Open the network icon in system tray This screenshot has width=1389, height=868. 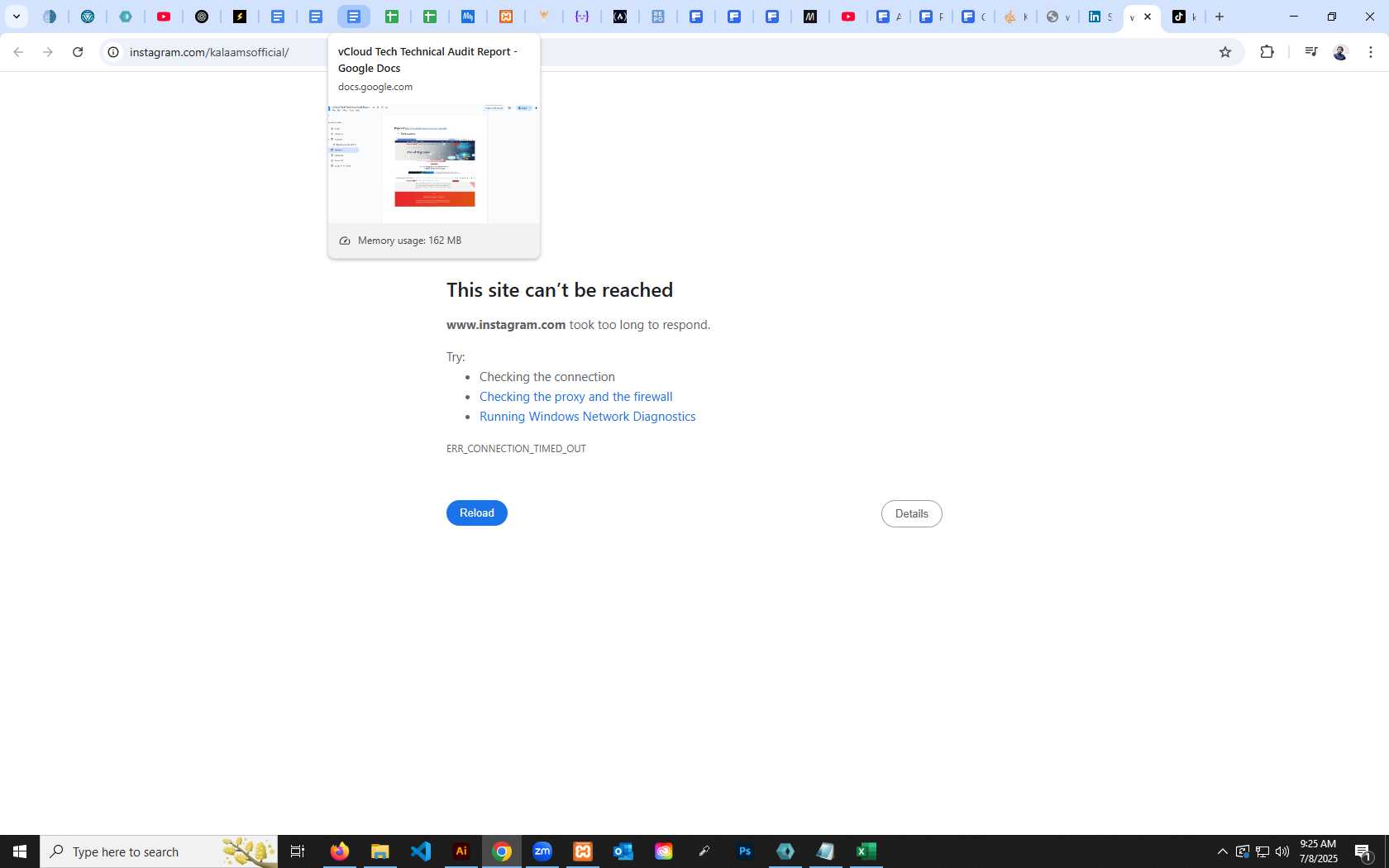point(1263,851)
